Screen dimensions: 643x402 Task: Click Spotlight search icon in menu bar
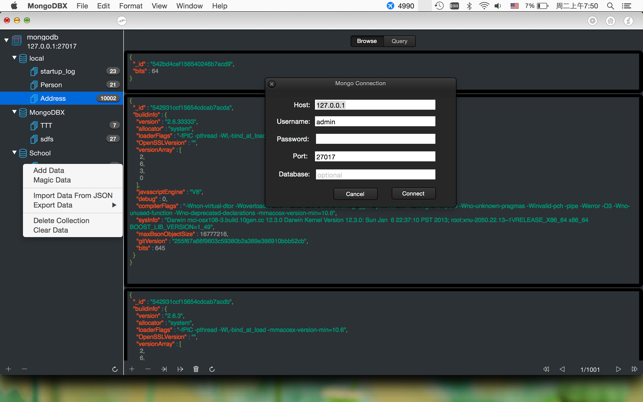[611, 6]
